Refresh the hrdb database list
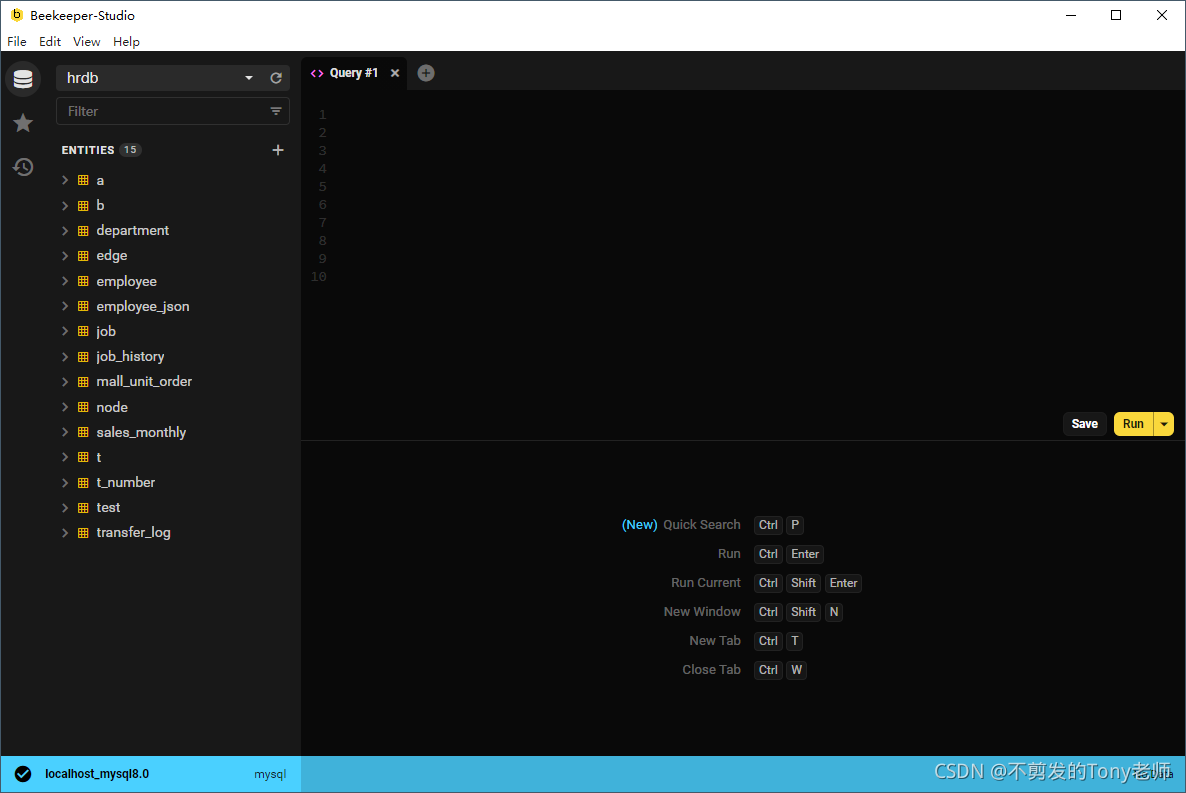This screenshot has height=793, width=1186. tap(276, 78)
